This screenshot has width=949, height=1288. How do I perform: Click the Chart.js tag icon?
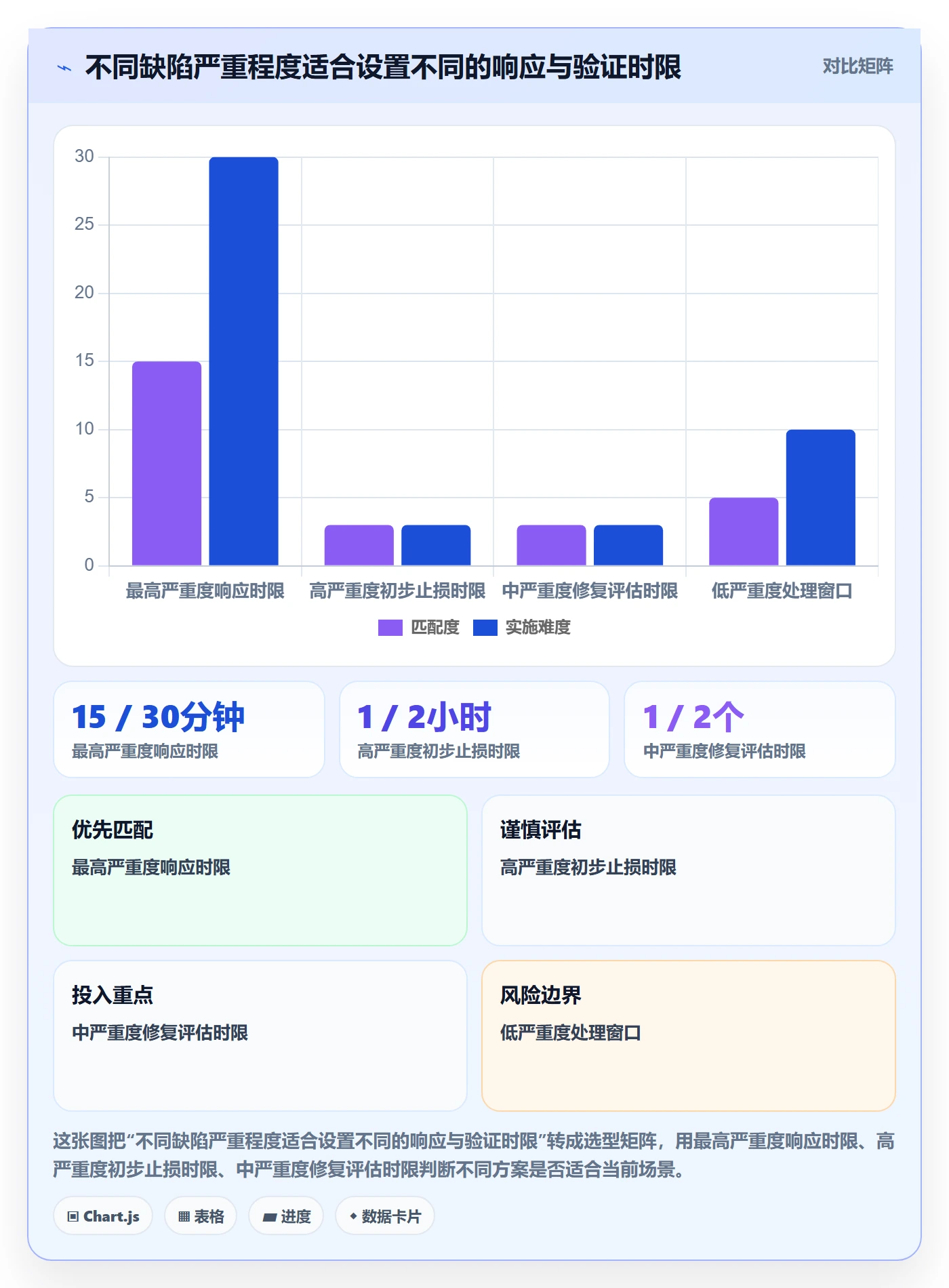coord(73,1216)
